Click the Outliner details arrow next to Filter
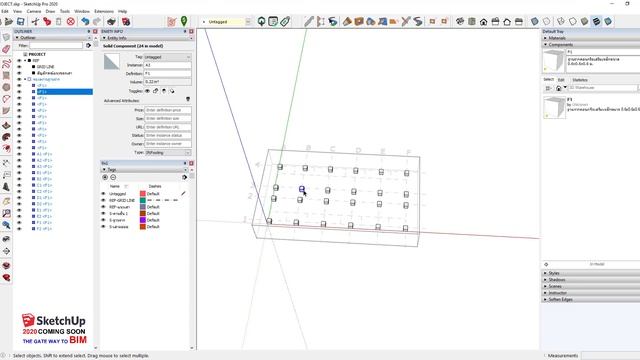Viewport: 640px width, 360px height. click(x=89, y=46)
